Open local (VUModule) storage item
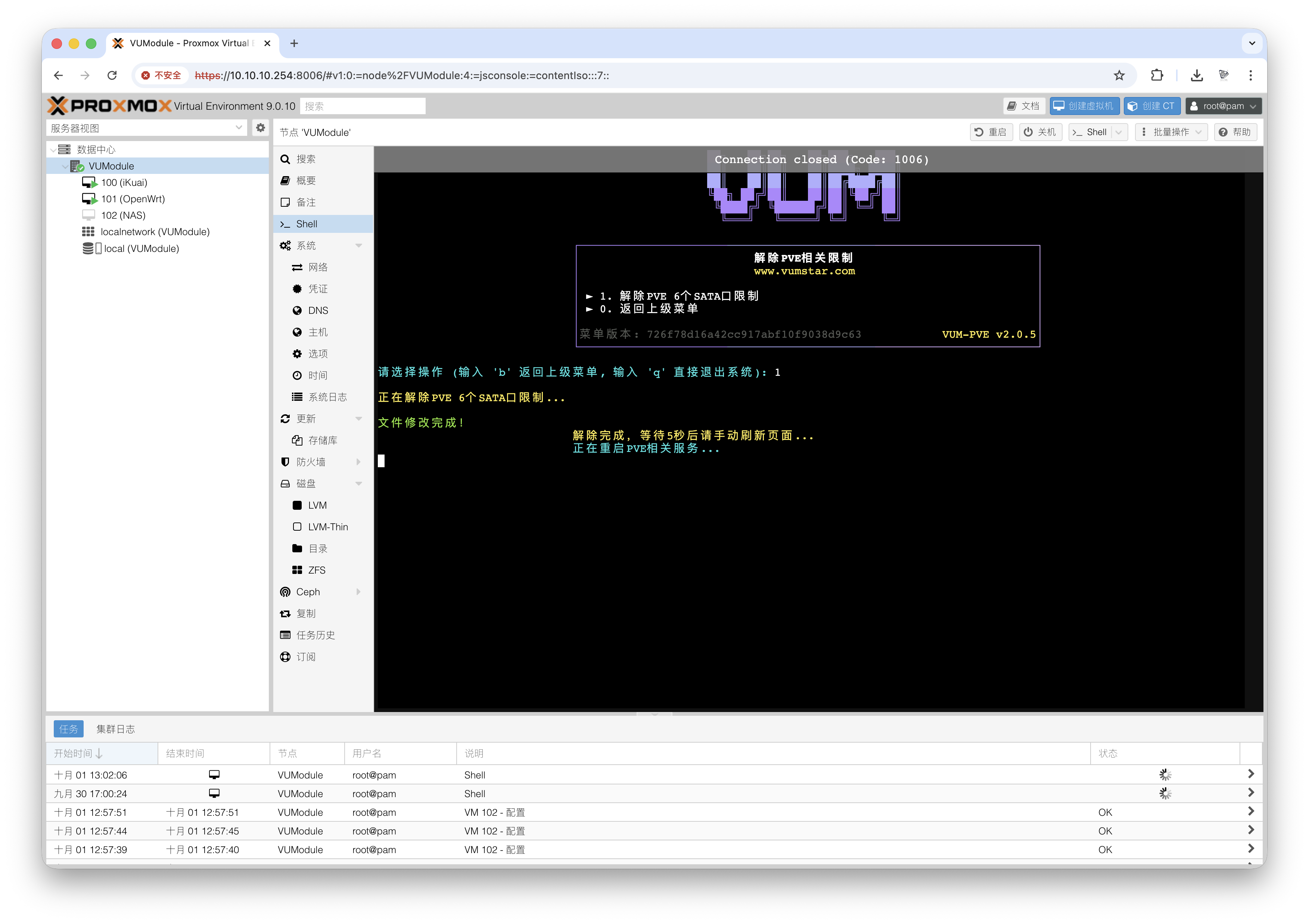Viewport: 1309px width, 924px height. [141, 249]
